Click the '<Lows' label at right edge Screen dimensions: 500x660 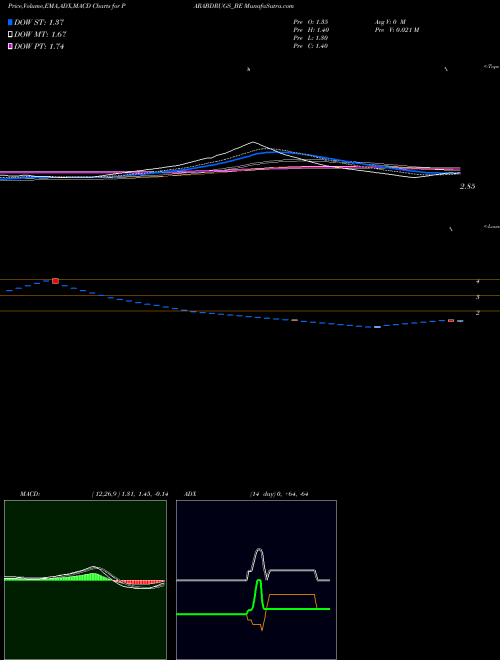(x=492, y=226)
